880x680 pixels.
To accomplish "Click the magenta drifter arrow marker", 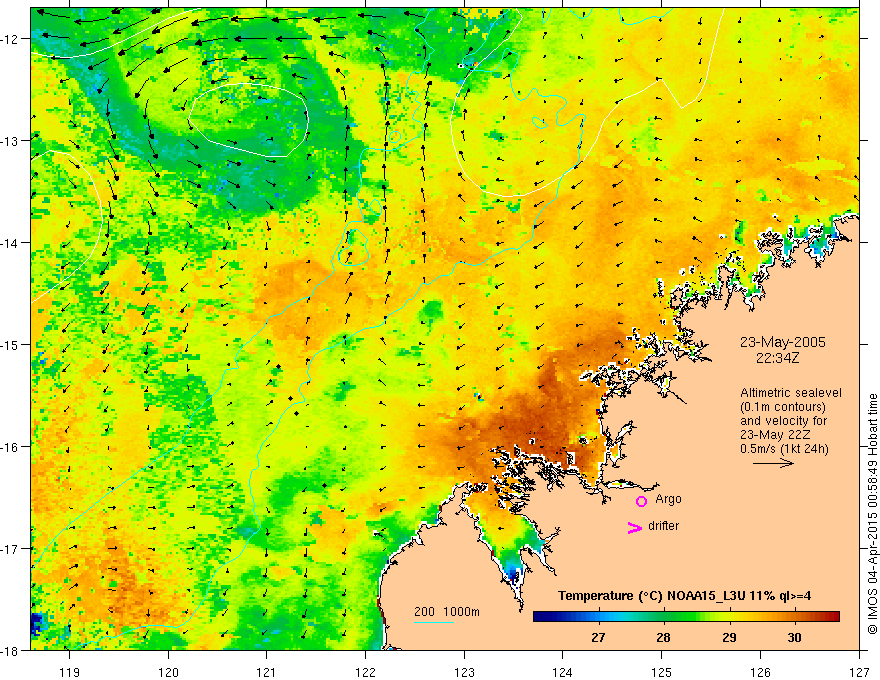I will pyautogui.click(x=635, y=527).
